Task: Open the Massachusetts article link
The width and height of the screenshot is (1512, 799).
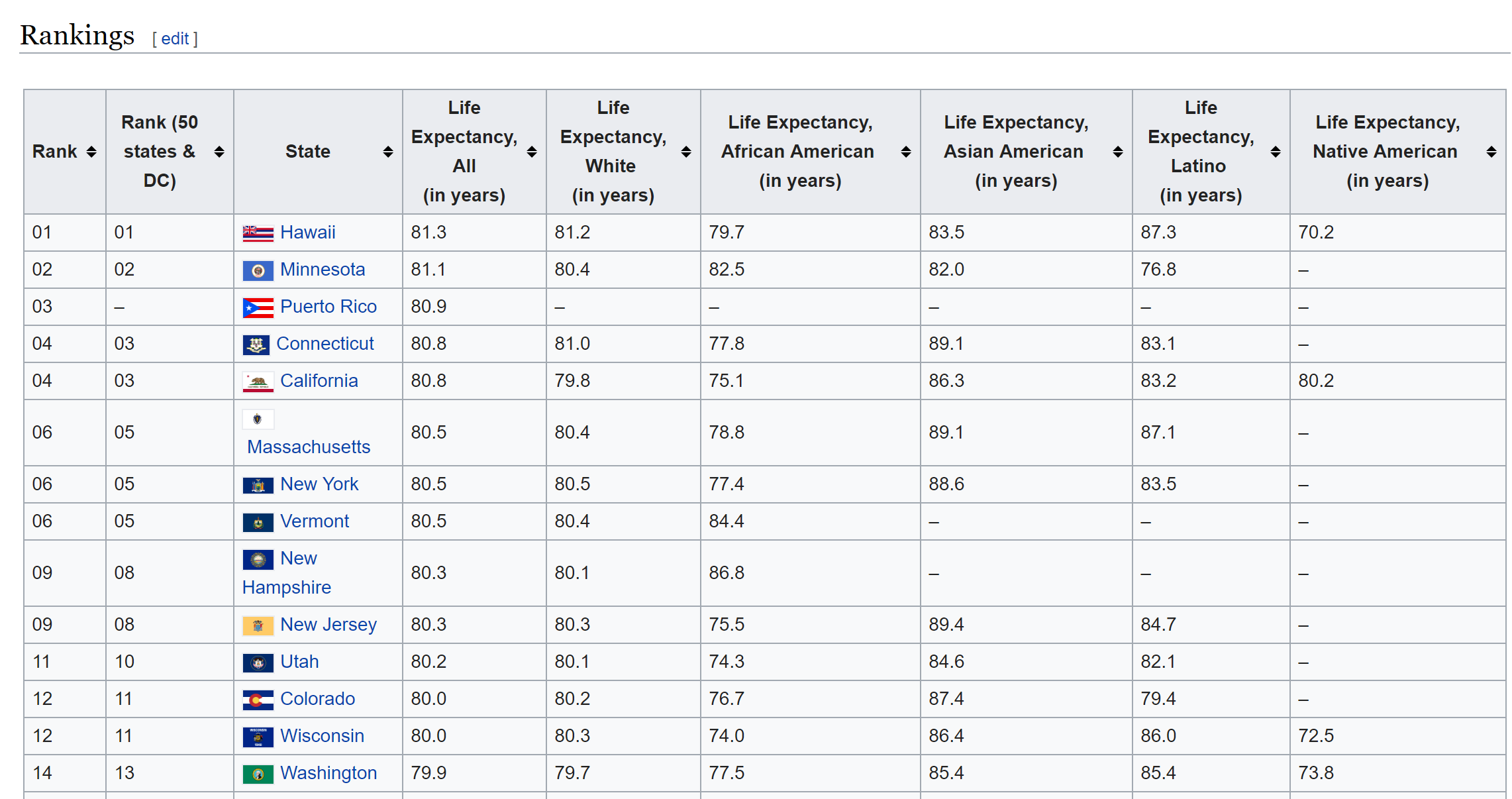Action: click(x=309, y=447)
